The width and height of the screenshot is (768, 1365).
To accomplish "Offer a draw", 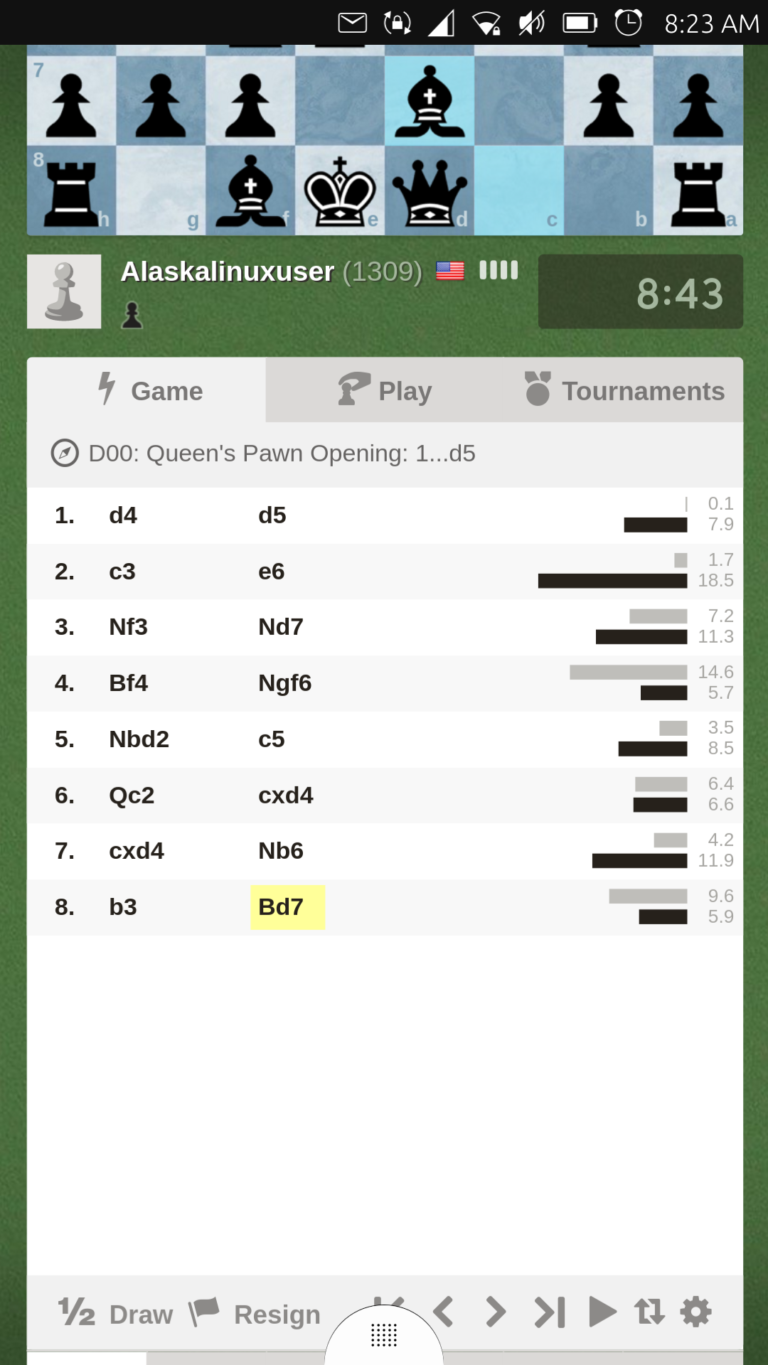I will [x=116, y=1313].
